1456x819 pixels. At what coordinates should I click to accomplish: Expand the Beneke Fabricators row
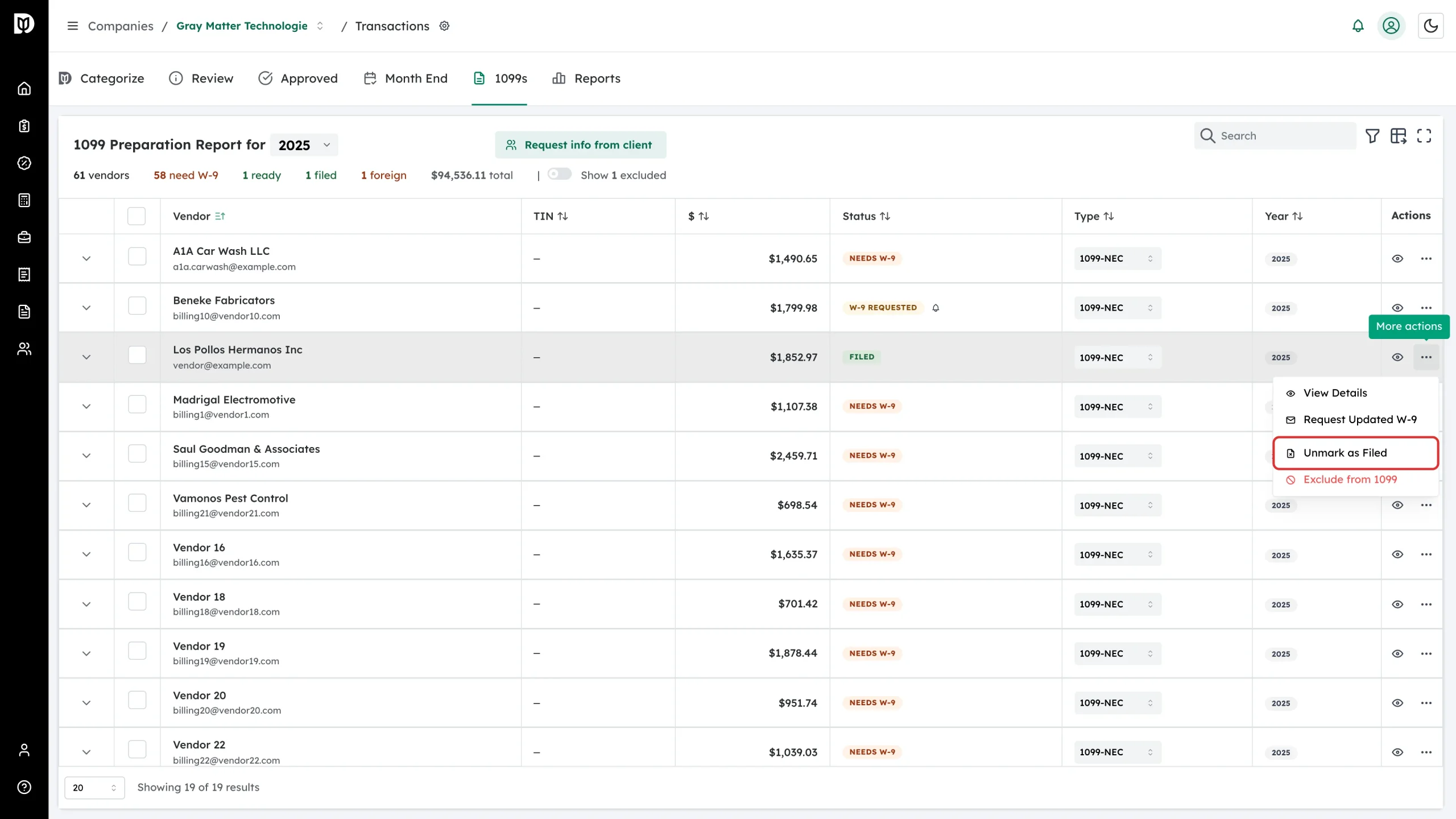pos(86,308)
